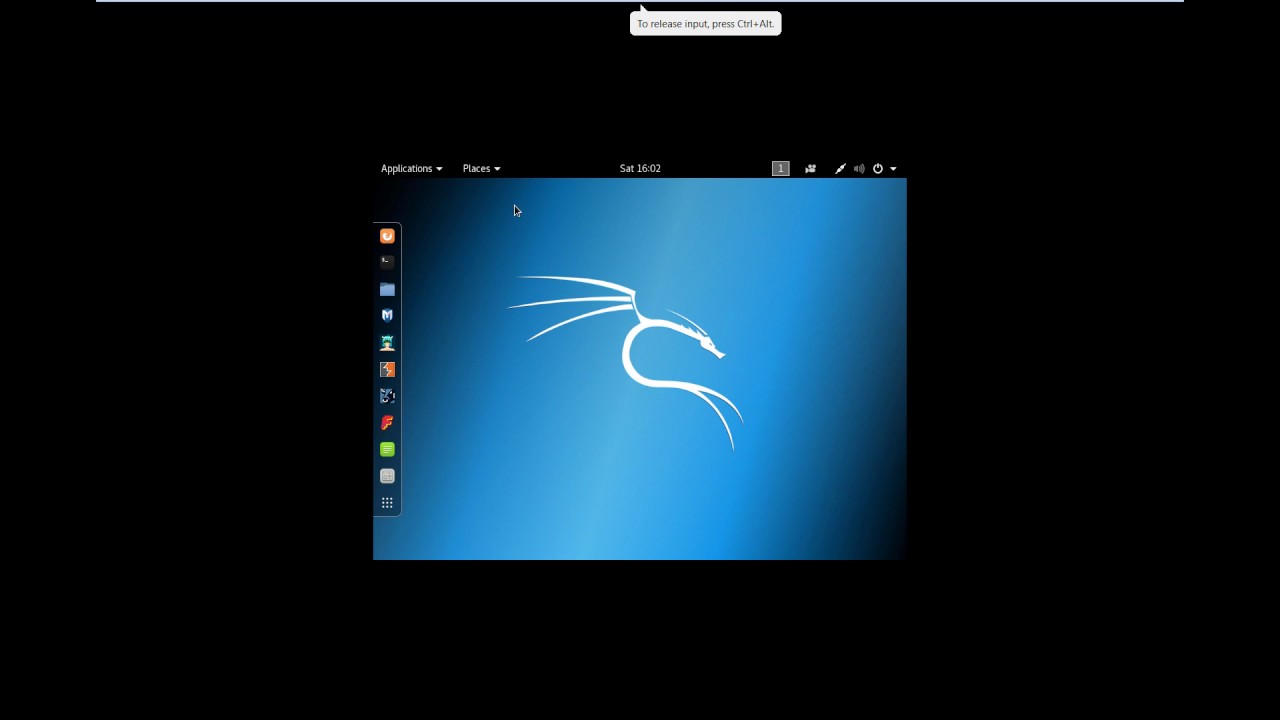Launch Metasploit from the dock
Screen dimensions: 1280x720
click(x=387, y=315)
